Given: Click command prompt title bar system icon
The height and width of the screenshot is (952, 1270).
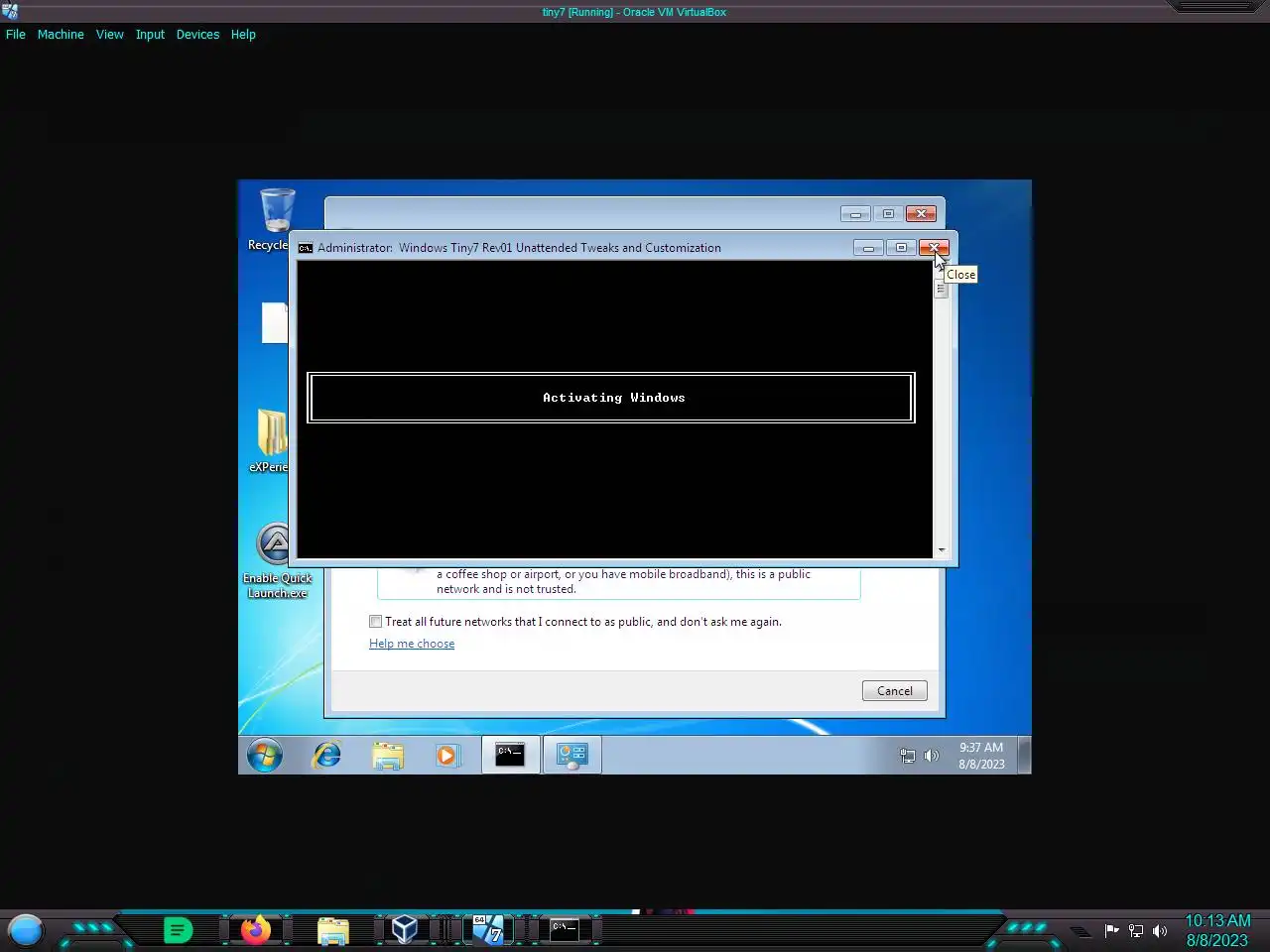Looking at the screenshot, I should pyautogui.click(x=306, y=248).
